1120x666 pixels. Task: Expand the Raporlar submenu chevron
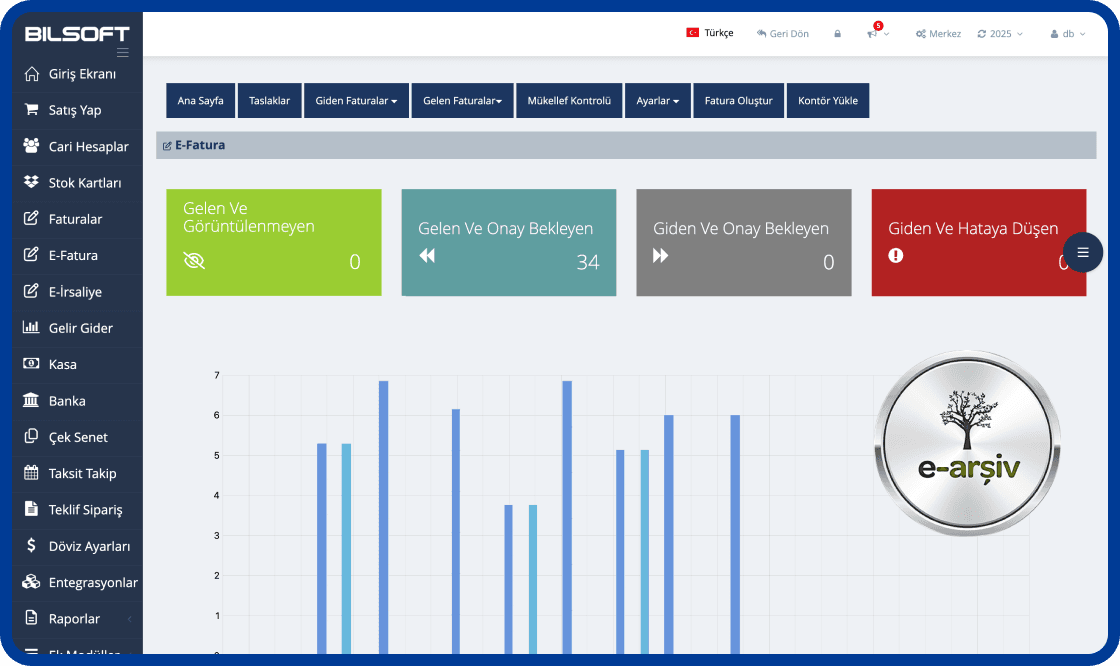129,619
